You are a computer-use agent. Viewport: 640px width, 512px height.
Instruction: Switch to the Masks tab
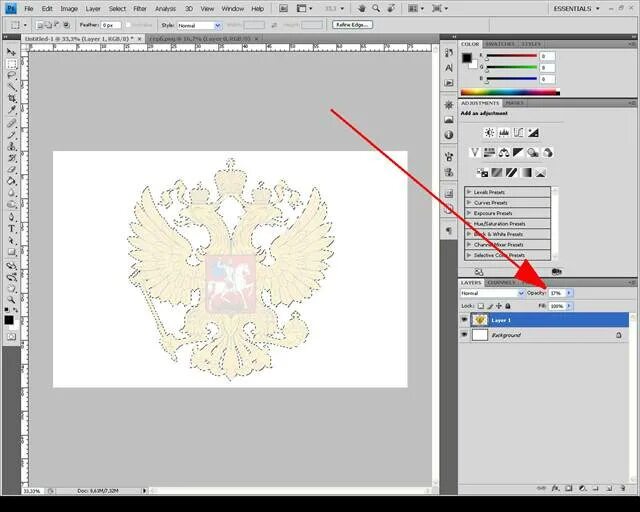(514, 103)
